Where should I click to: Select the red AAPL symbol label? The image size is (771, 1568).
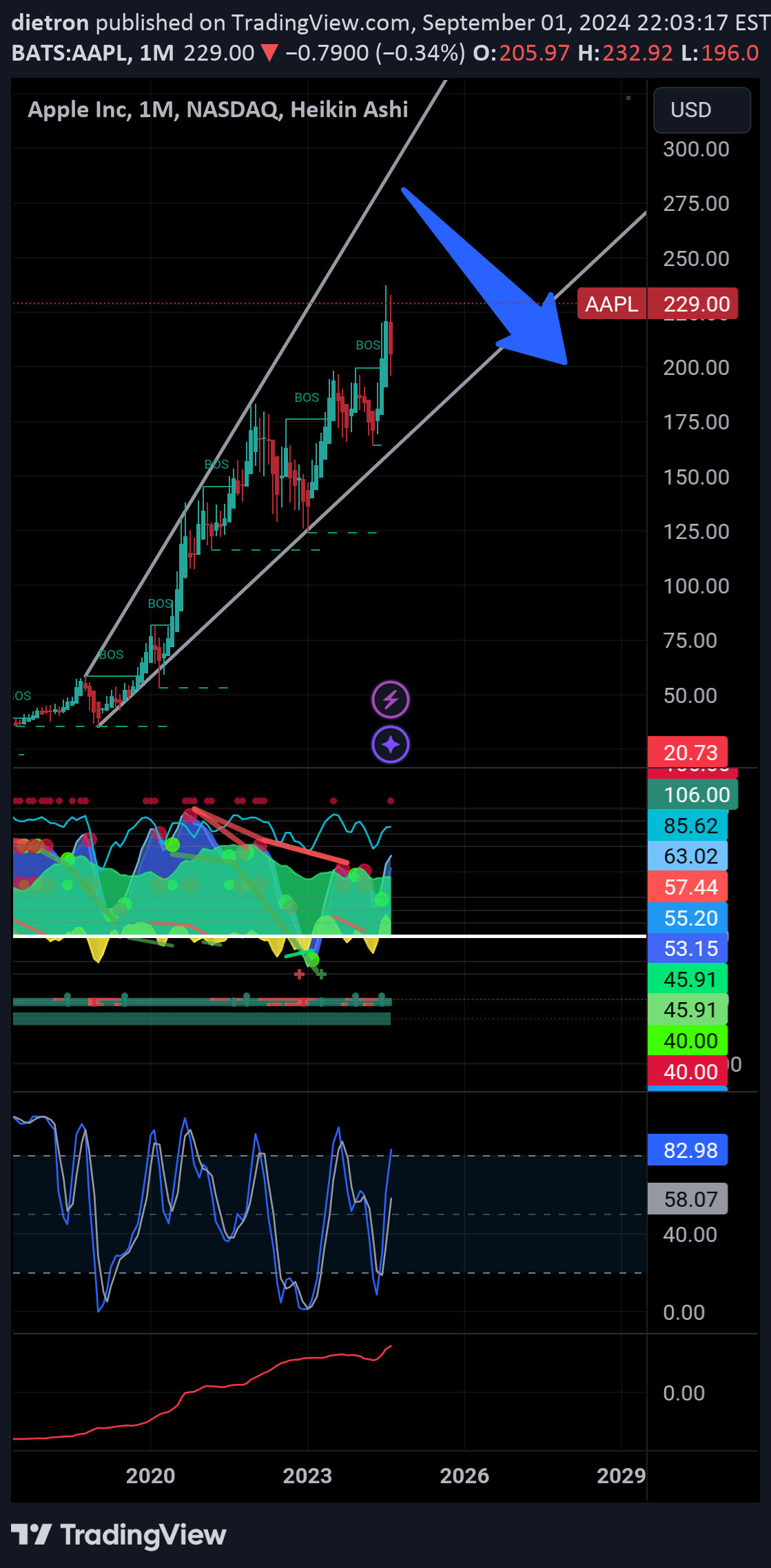pos(612,304)
